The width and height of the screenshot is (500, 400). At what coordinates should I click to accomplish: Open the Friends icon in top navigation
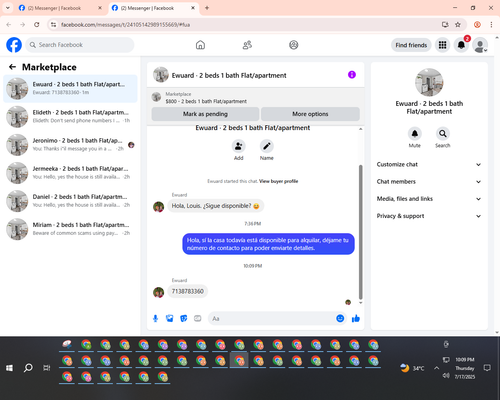click(x=247, y=45)
